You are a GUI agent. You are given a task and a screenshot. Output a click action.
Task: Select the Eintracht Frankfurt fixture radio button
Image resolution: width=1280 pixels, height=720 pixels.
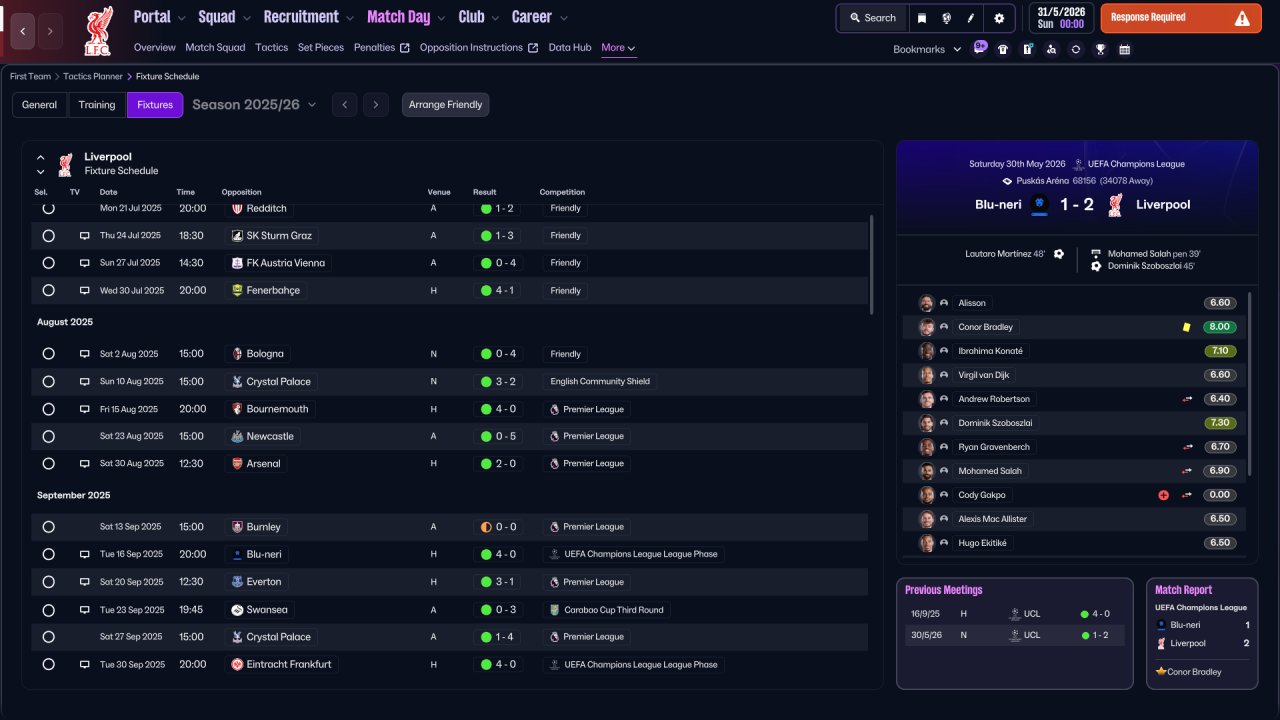pyautogui.click(x=48, y=664)
